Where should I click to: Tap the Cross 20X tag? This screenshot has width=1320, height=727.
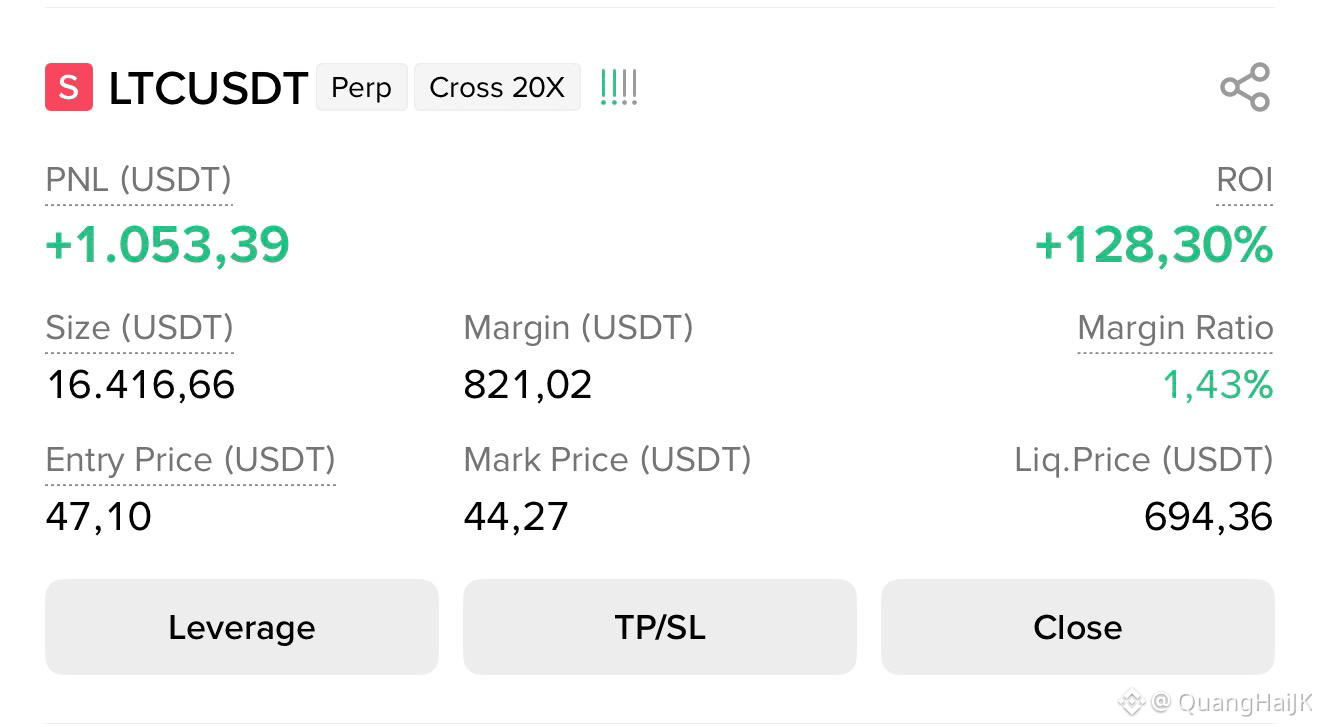point(497,87)
